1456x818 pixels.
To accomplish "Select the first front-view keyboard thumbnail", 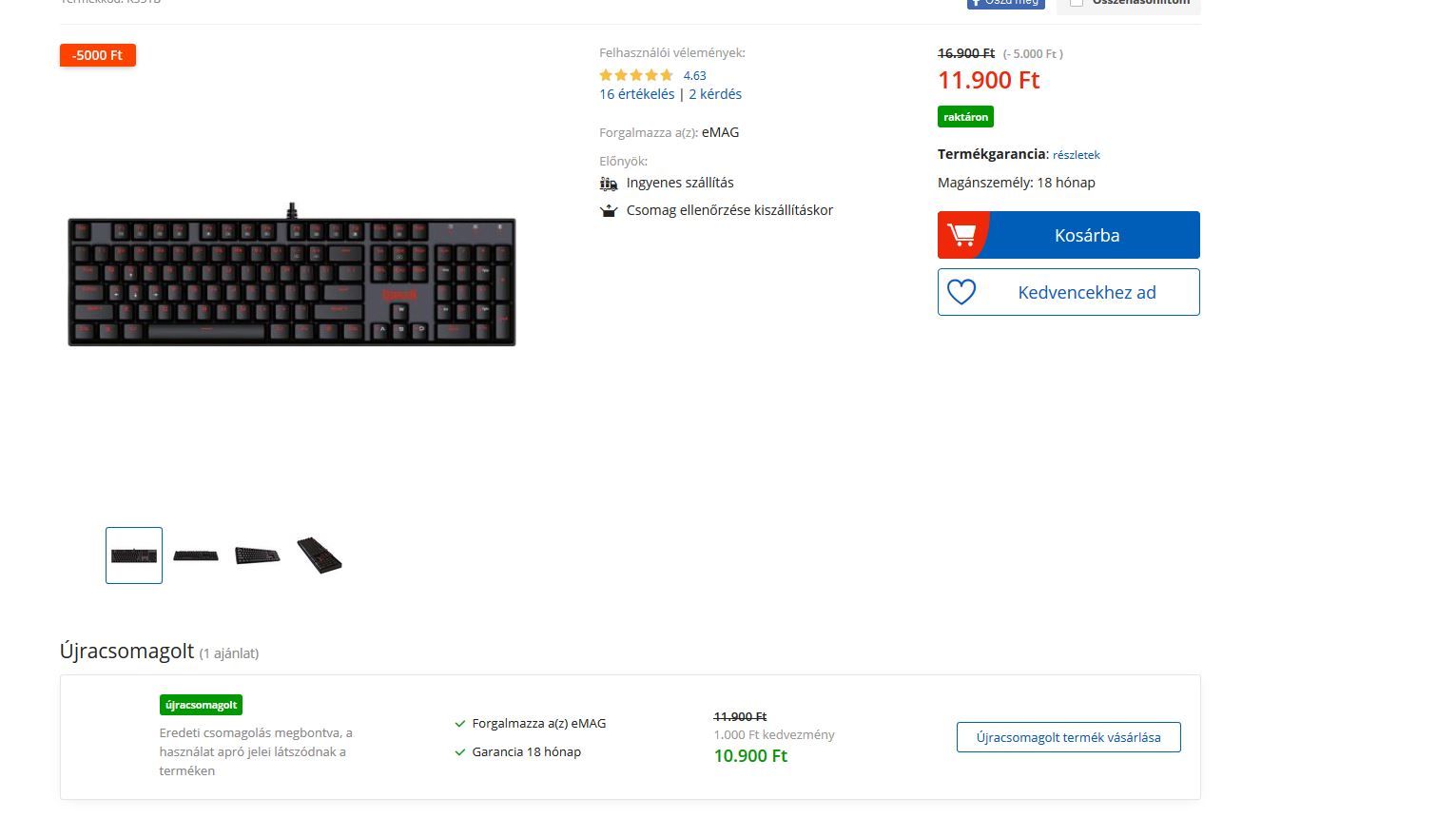I will (x=134, y=555).
